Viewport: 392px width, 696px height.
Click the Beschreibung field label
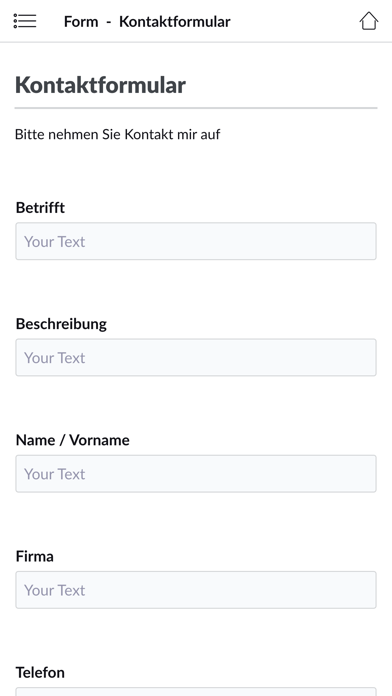[61, 324]
